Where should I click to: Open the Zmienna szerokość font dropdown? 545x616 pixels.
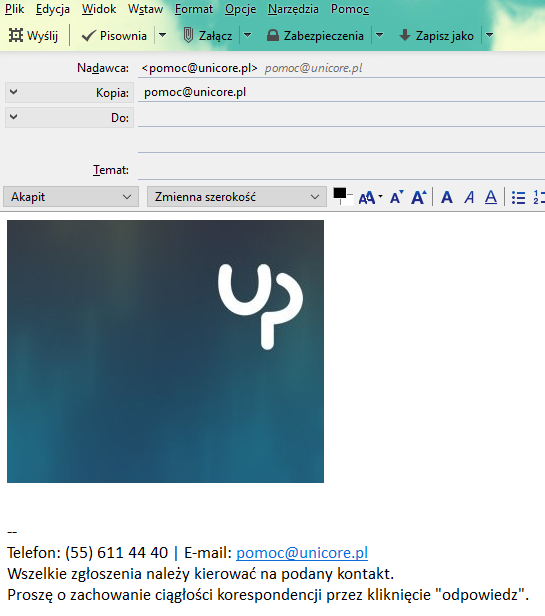(237, 196)
